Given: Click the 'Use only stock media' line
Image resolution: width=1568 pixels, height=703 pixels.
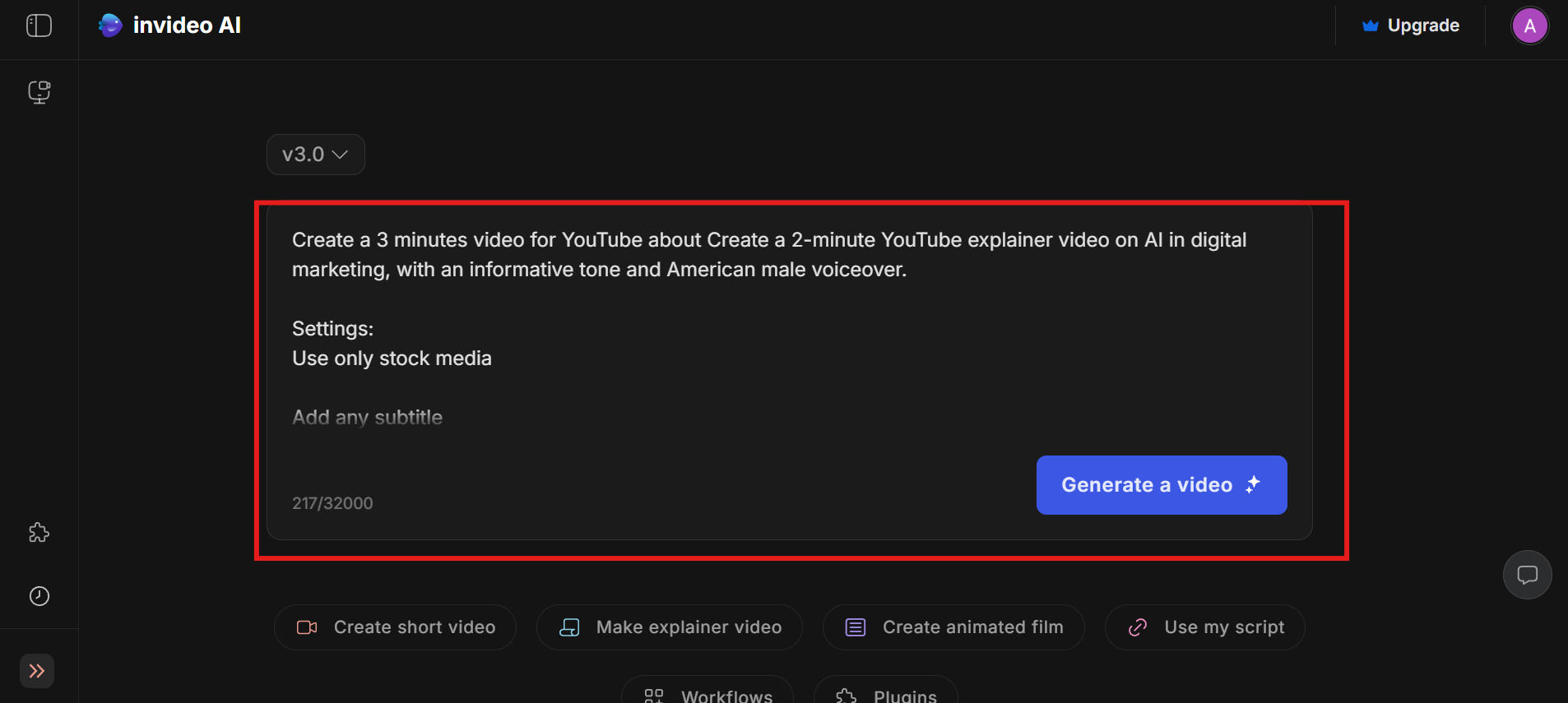Looking at the screenshot, I should (x=392, y=358).
